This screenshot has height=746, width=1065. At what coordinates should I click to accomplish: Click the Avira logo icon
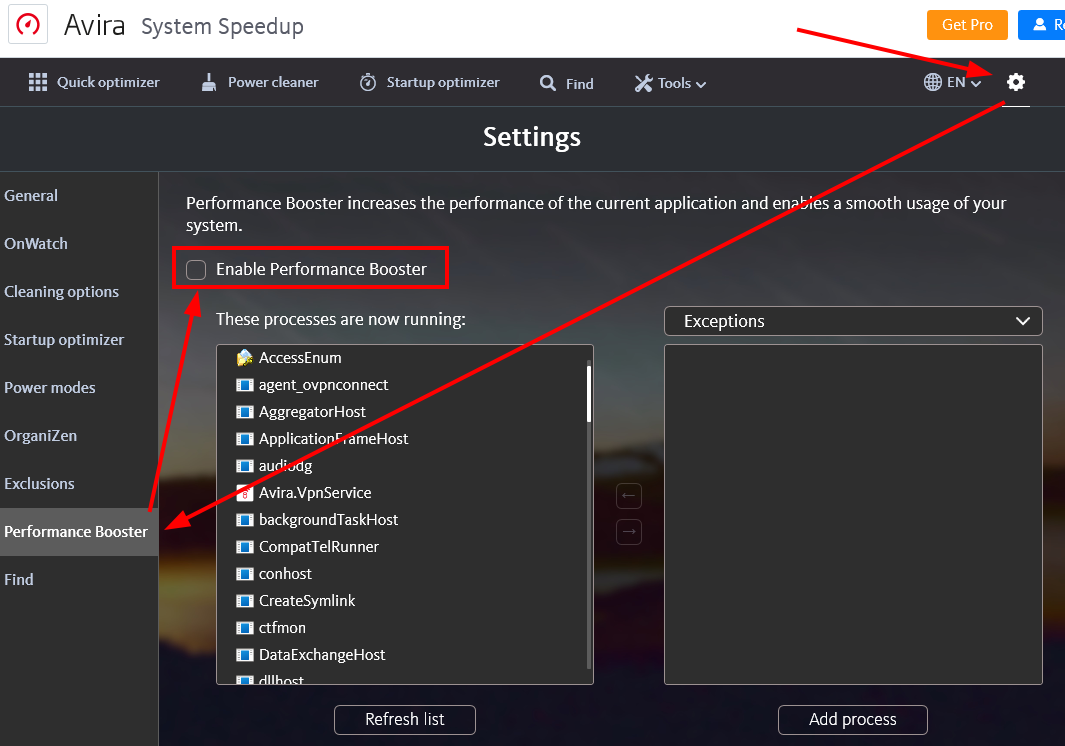[29, 25]
